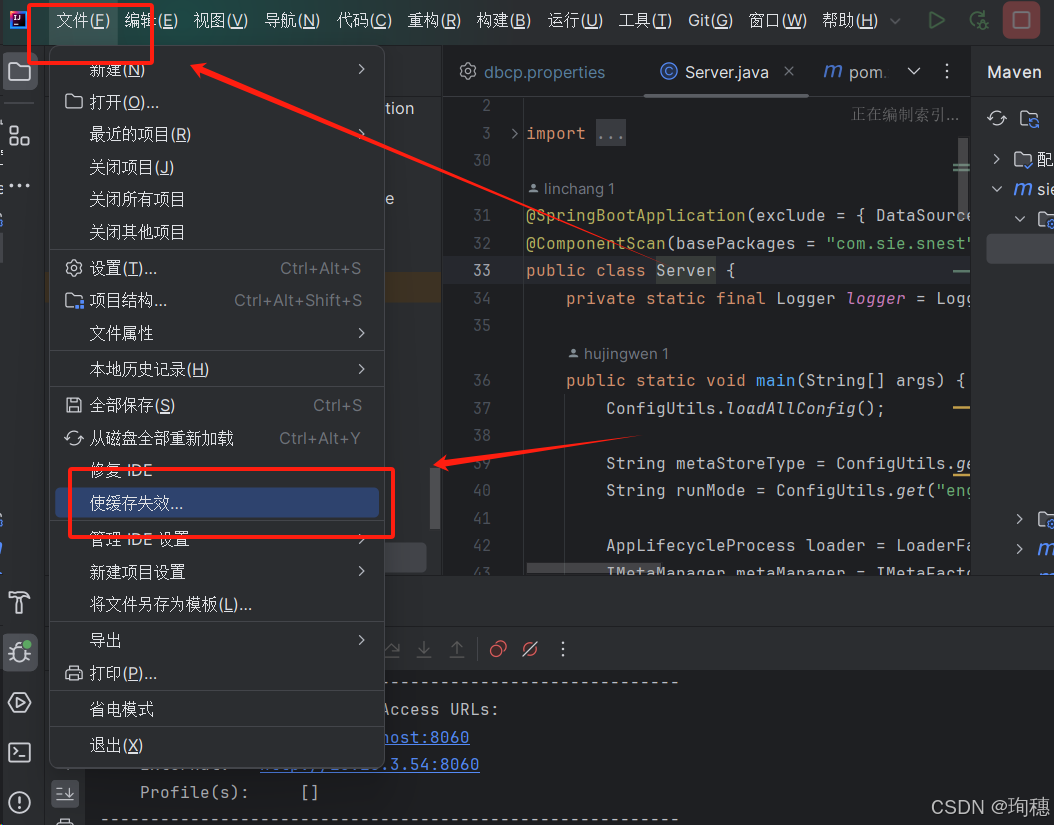The image size is (1054, 825).
Task: Click scroll to end console icon
Action: coord(65,794)
